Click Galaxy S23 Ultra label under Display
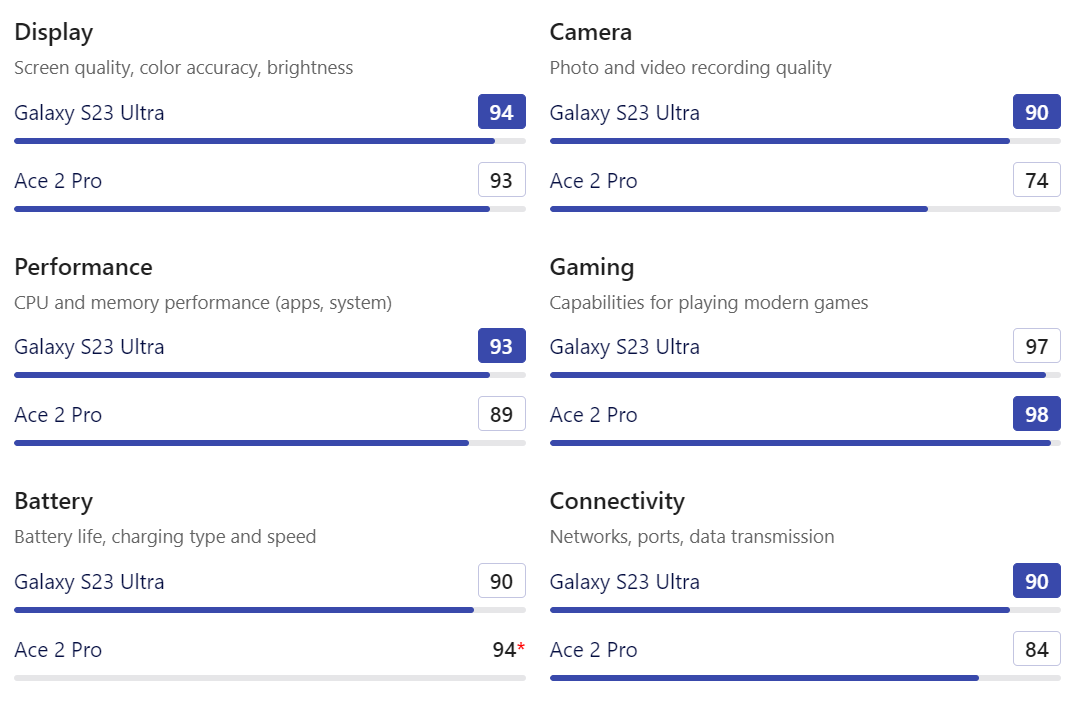This screenshot has width=1075, height=715. [89, 113]
